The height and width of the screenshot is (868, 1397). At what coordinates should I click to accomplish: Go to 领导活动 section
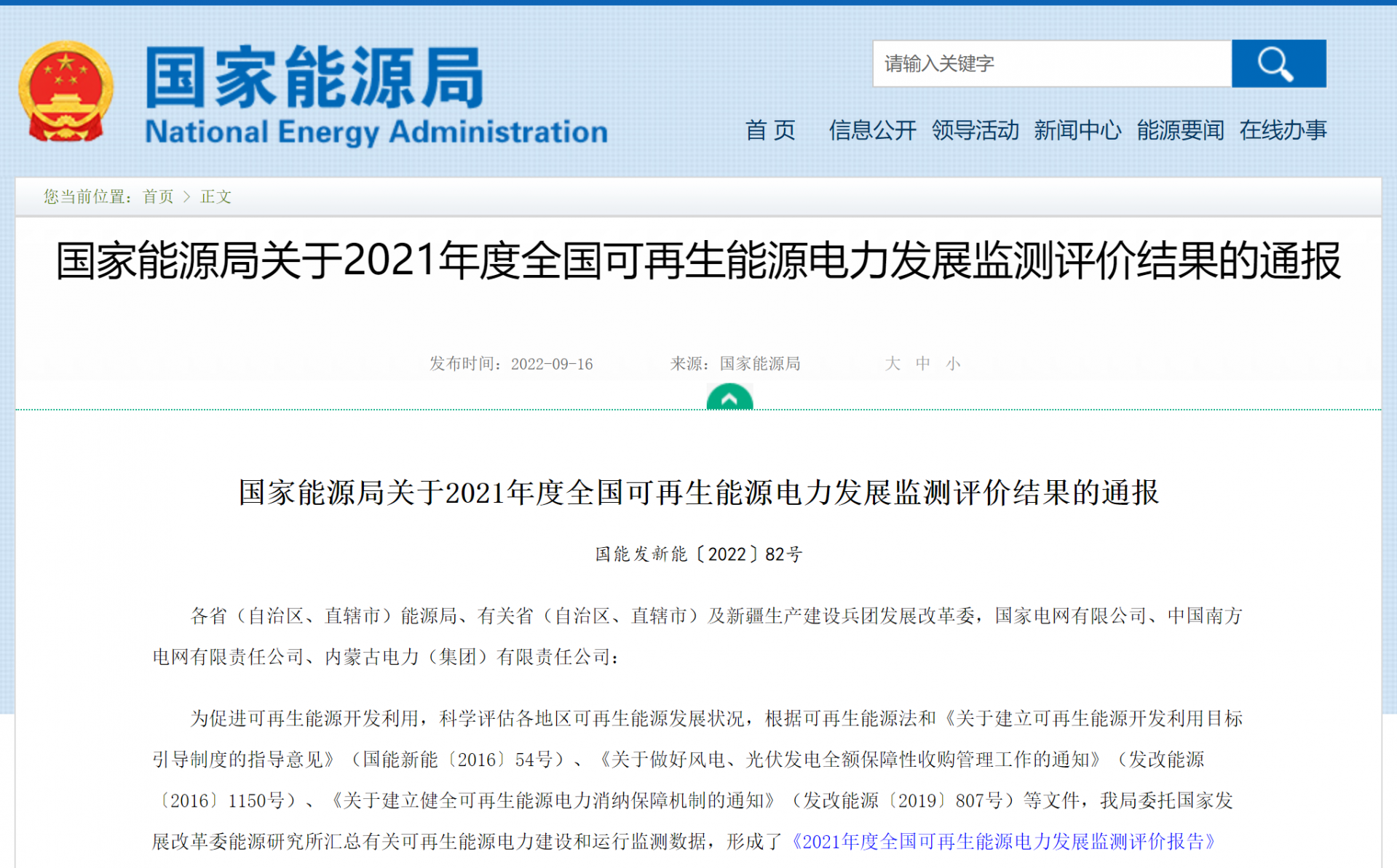pos(975,130)
